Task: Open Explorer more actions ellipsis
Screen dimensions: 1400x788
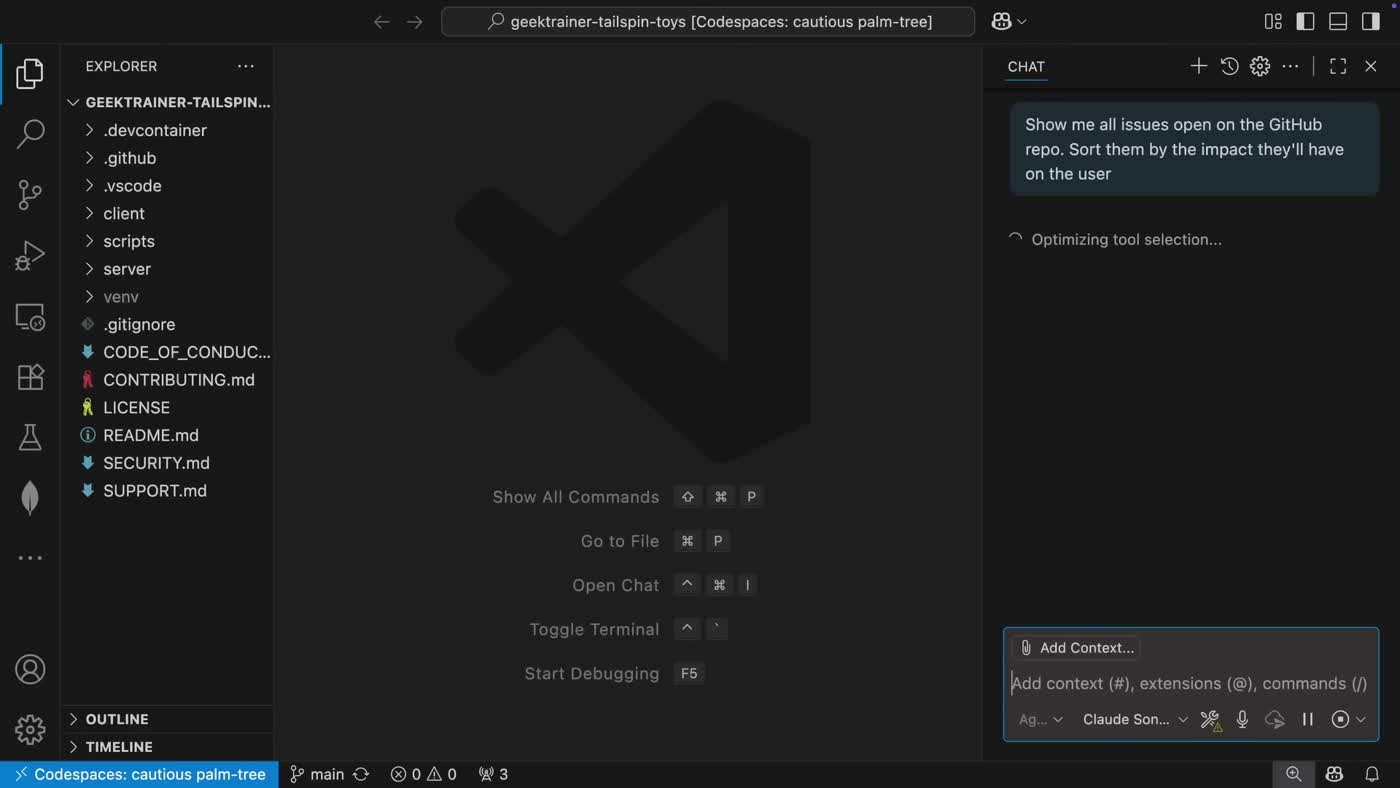Action: 246,66
